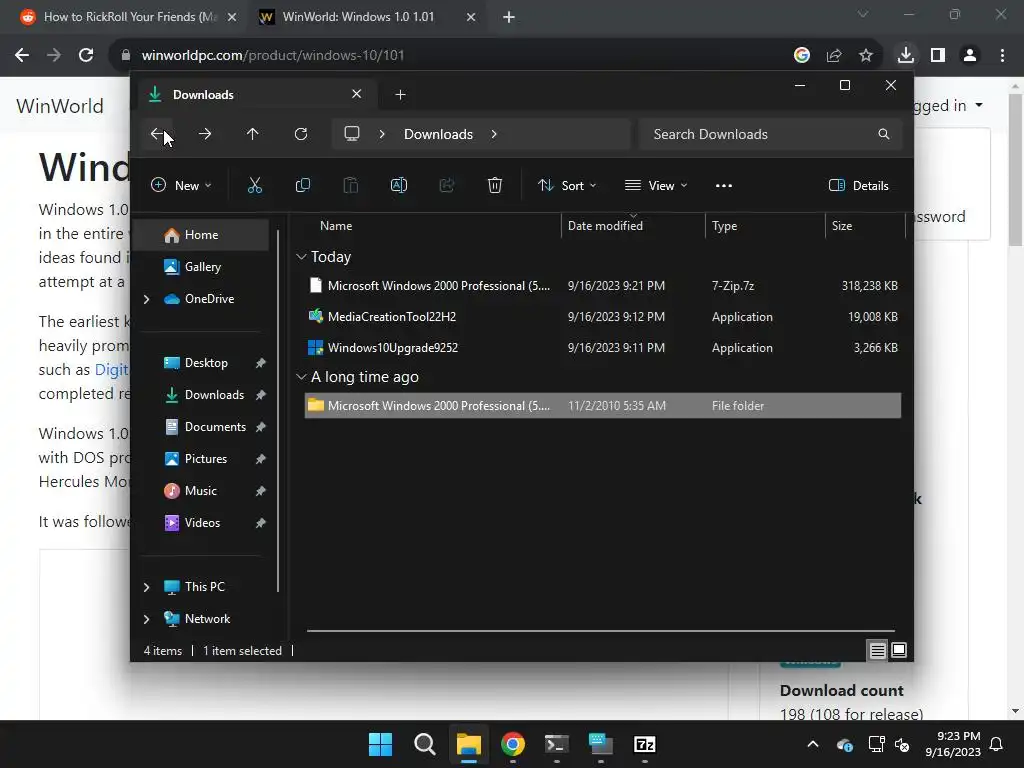
Task: Switch to the RickRoll Reddit browser tab
Action: click(x=128, y=17)
